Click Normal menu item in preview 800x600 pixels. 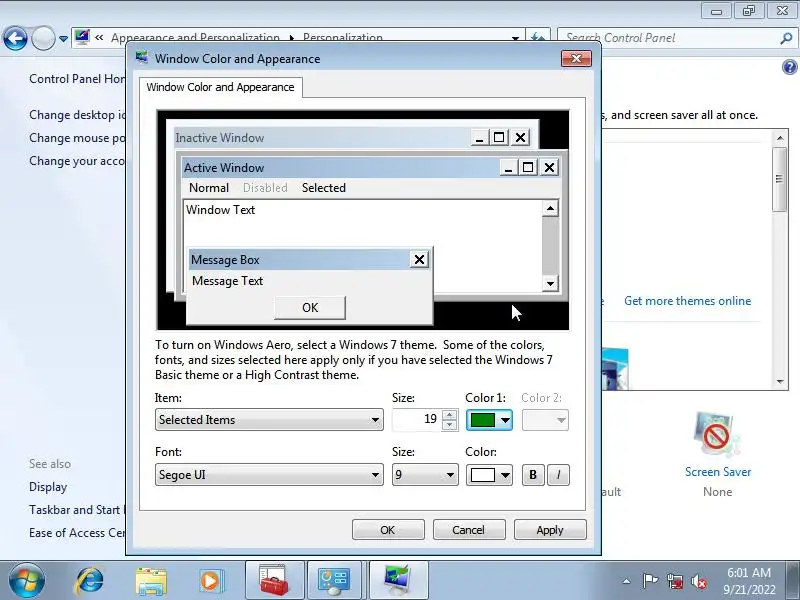[209, 188]
